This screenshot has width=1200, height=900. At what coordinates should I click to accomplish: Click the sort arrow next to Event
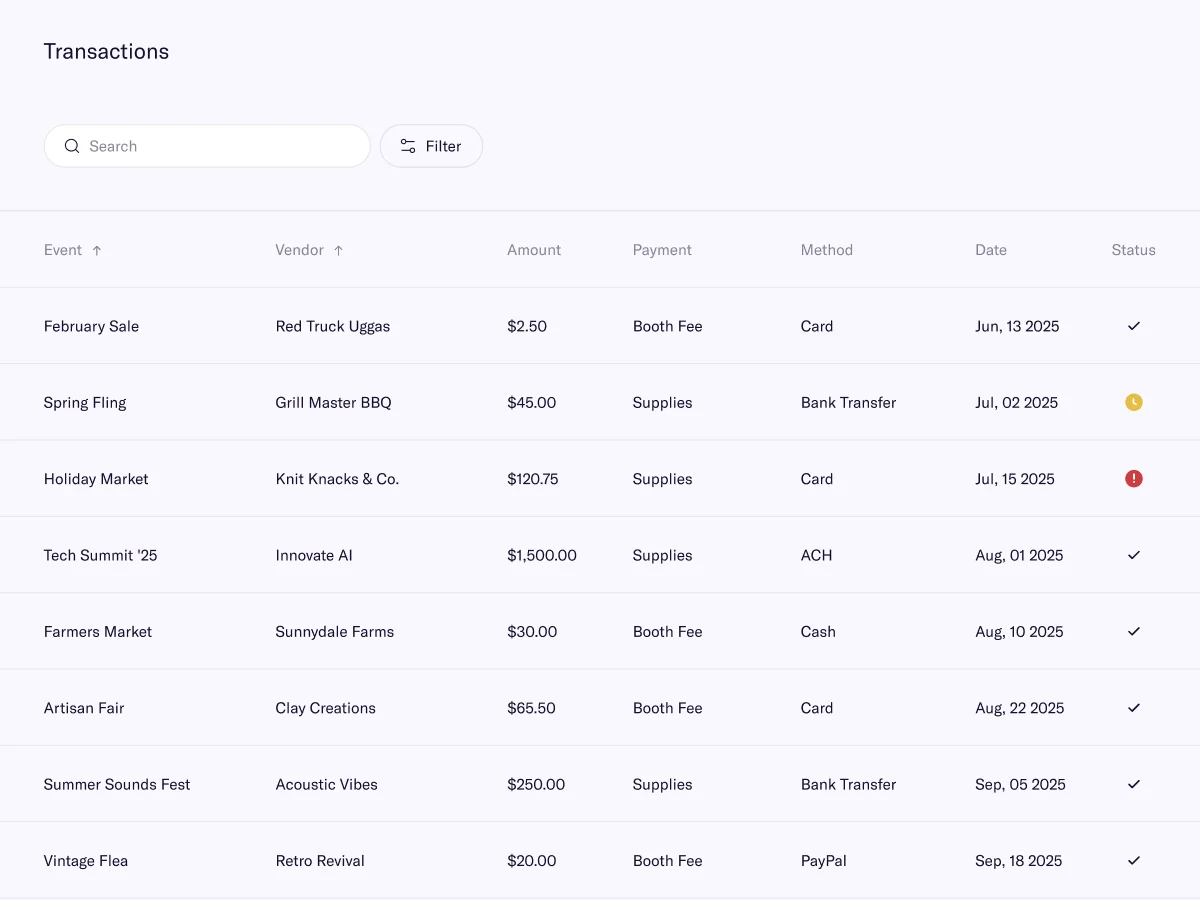(97, 251)
